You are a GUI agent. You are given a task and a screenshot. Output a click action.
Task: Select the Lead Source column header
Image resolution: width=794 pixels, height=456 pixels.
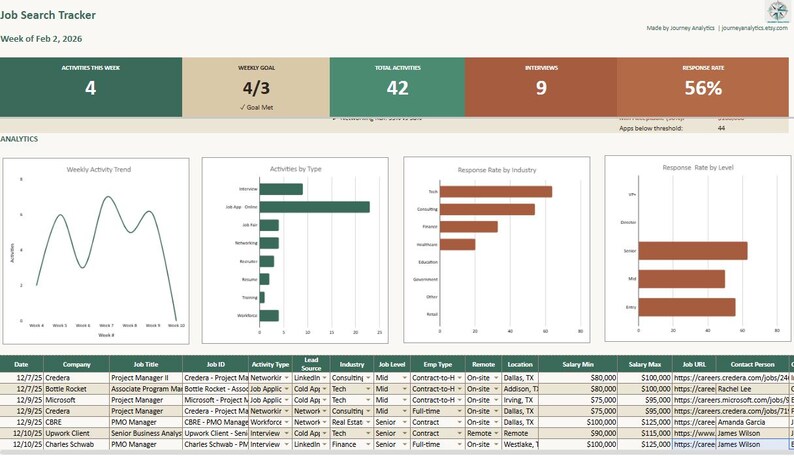point(311,364)
